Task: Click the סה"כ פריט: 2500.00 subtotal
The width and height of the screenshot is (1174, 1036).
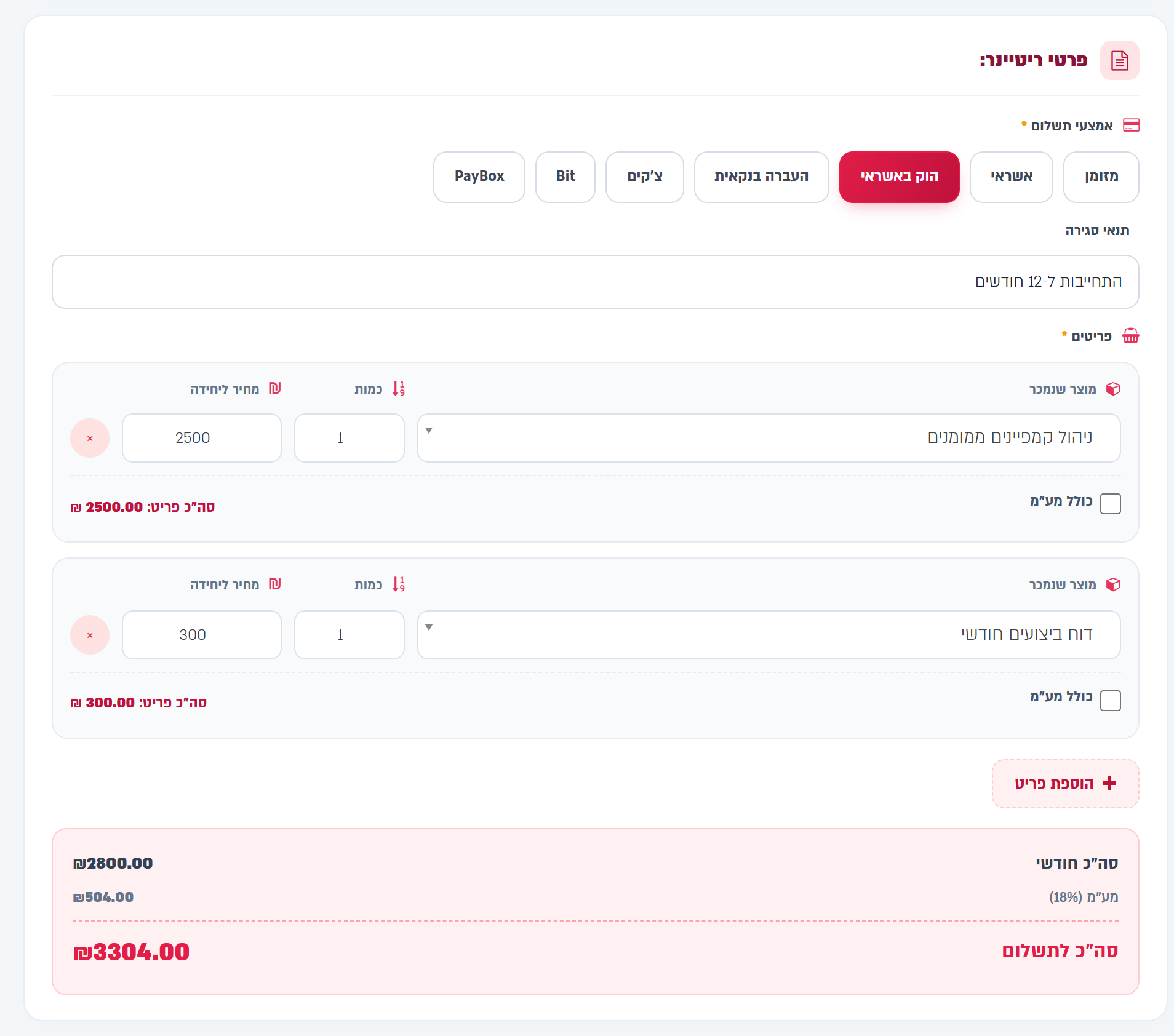Action: pos(143,508)
